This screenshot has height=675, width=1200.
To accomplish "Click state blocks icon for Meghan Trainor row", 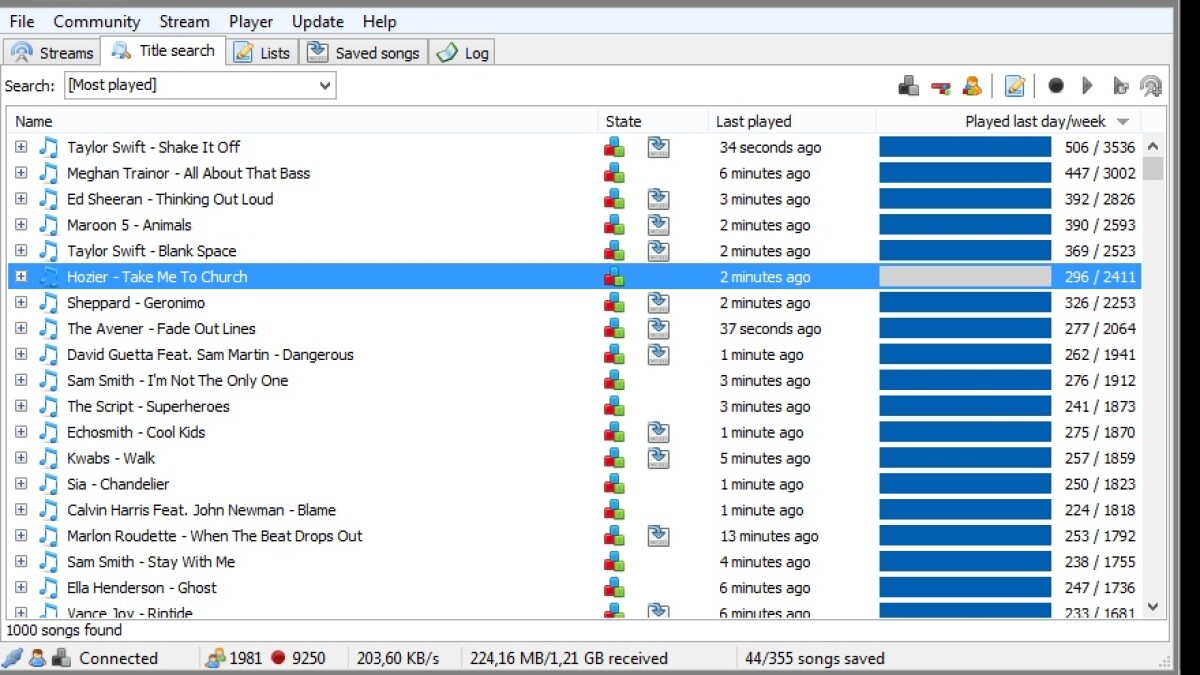I will coord(614,173).
